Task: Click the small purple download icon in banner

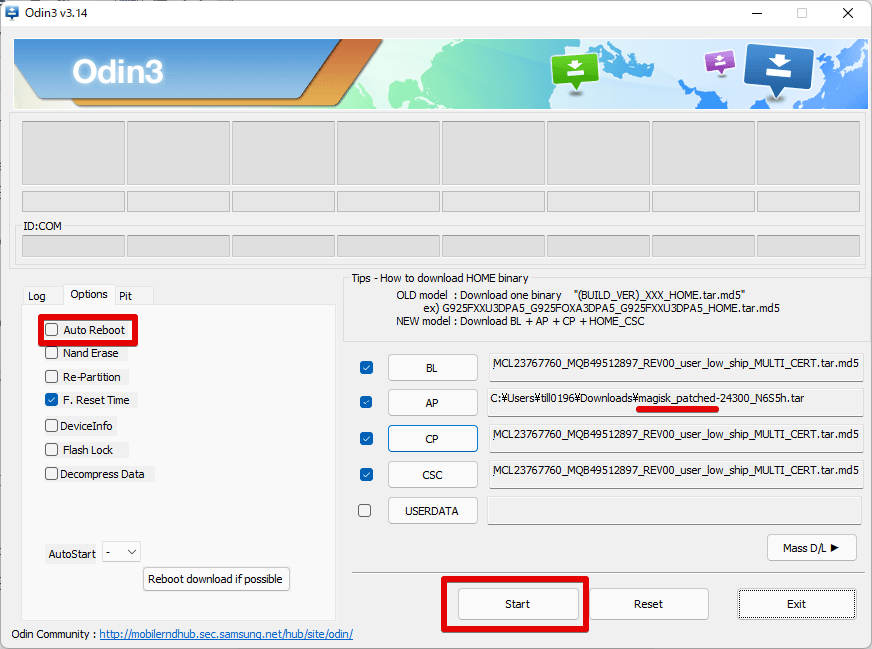Action: pos(719,63)
